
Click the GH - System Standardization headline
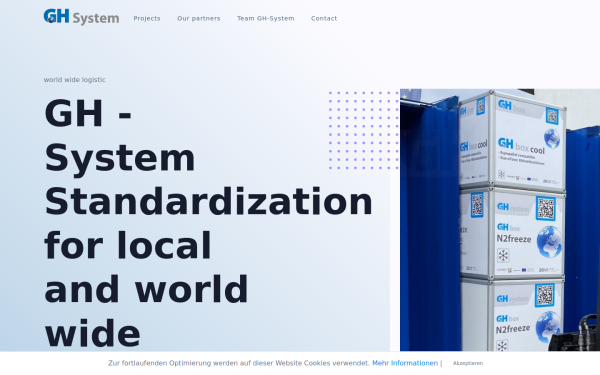[209, 223]
